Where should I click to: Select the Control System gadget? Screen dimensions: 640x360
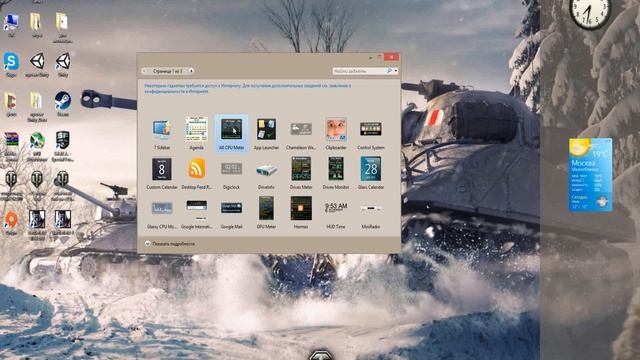(x=371, y=134)
